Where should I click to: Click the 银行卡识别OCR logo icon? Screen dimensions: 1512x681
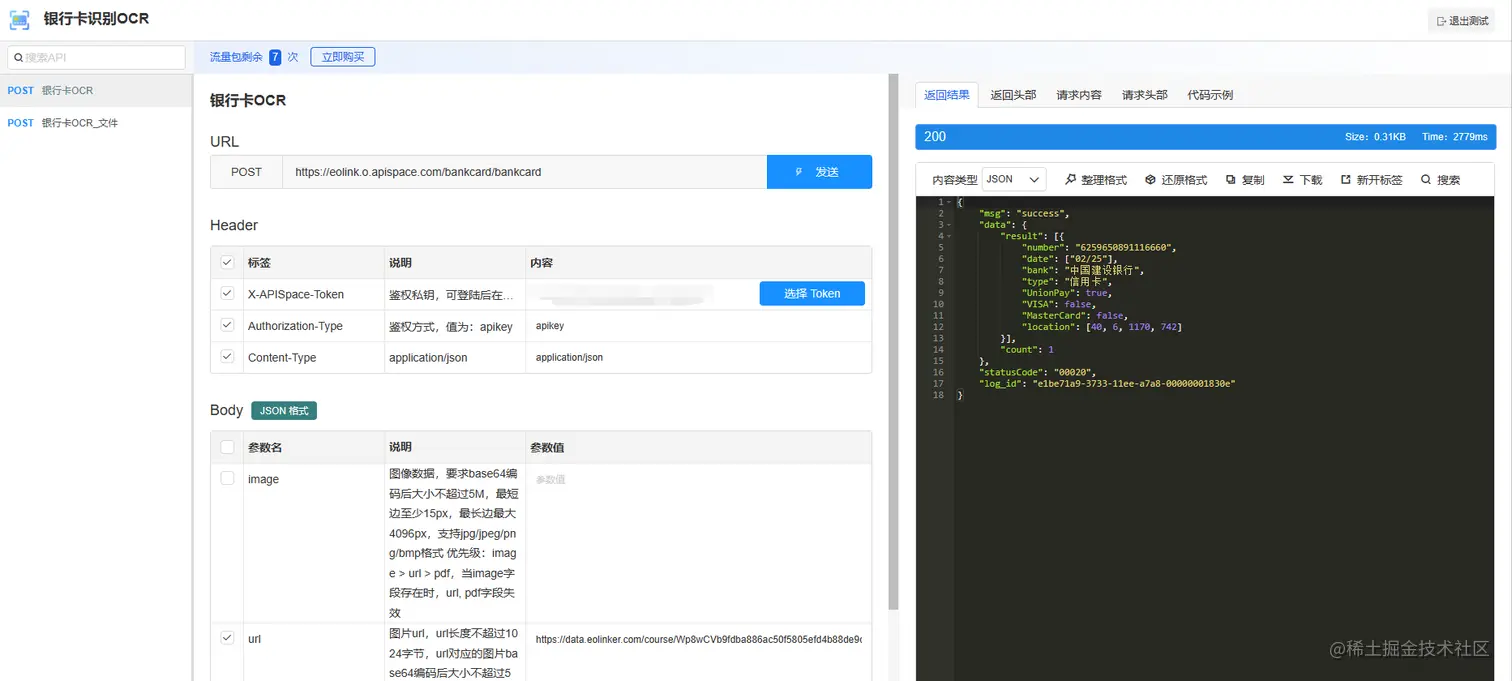[x=20, y=19]
